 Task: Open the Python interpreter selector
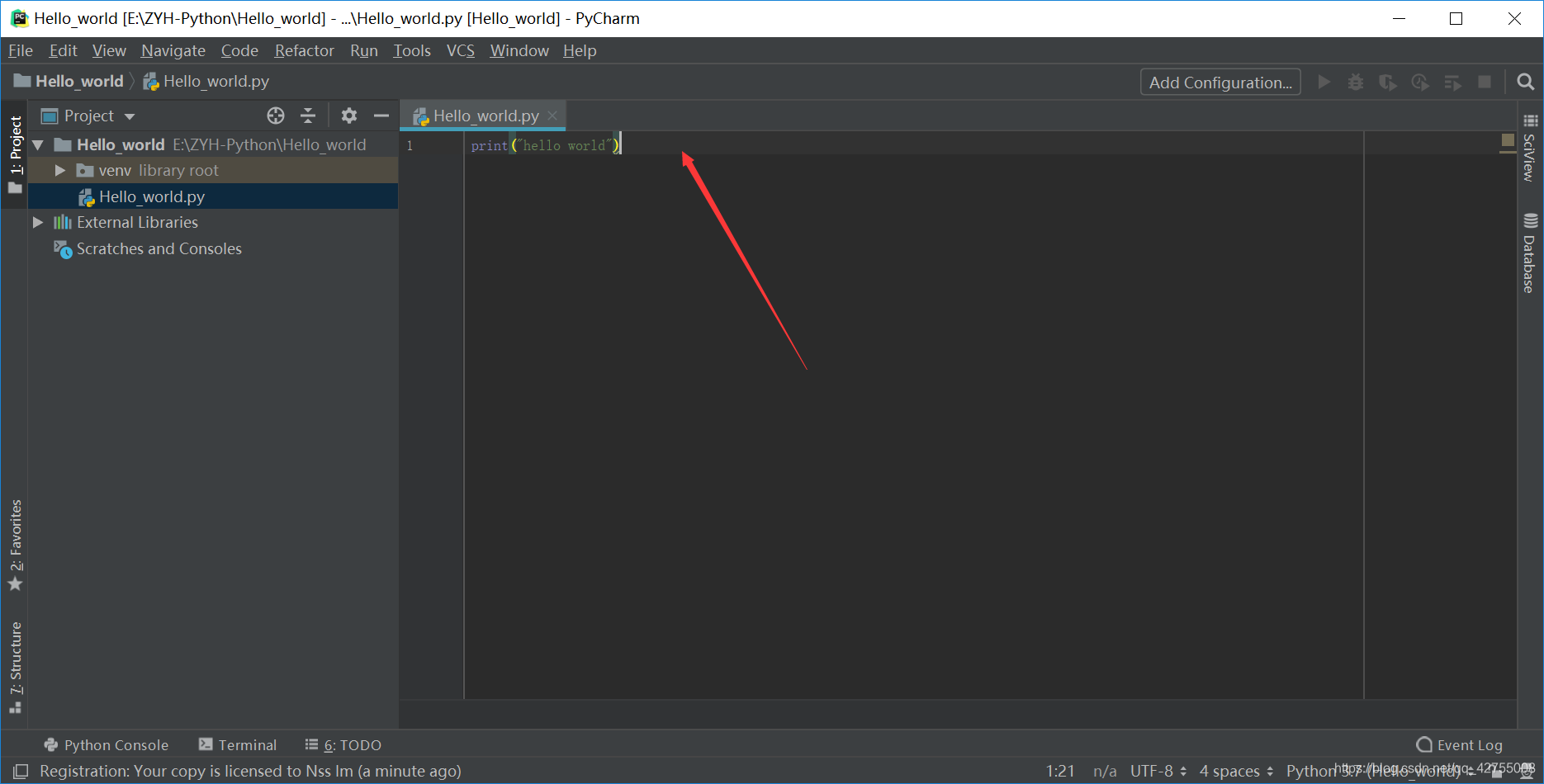tap(1381, 771)
